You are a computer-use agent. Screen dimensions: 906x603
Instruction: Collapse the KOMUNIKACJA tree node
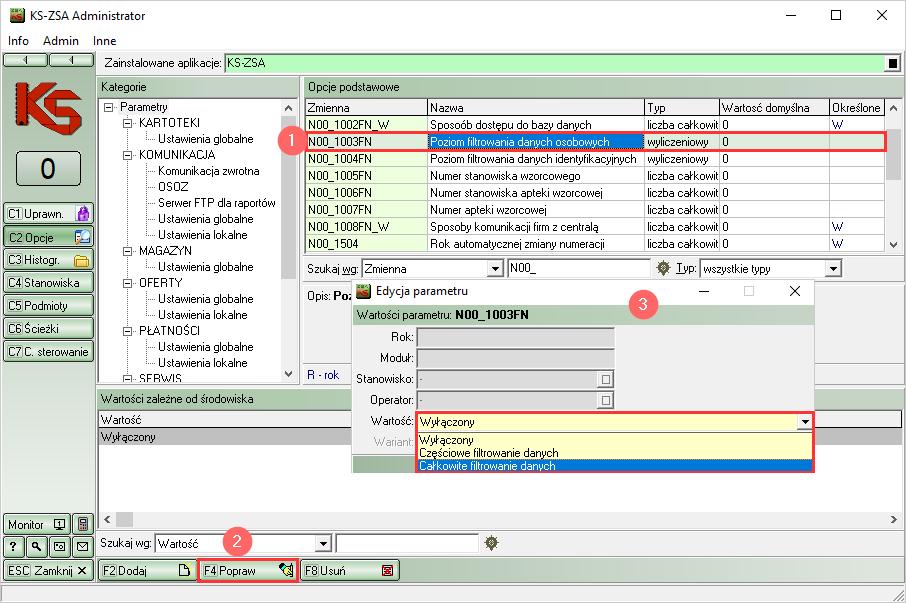tap(128, 155)
